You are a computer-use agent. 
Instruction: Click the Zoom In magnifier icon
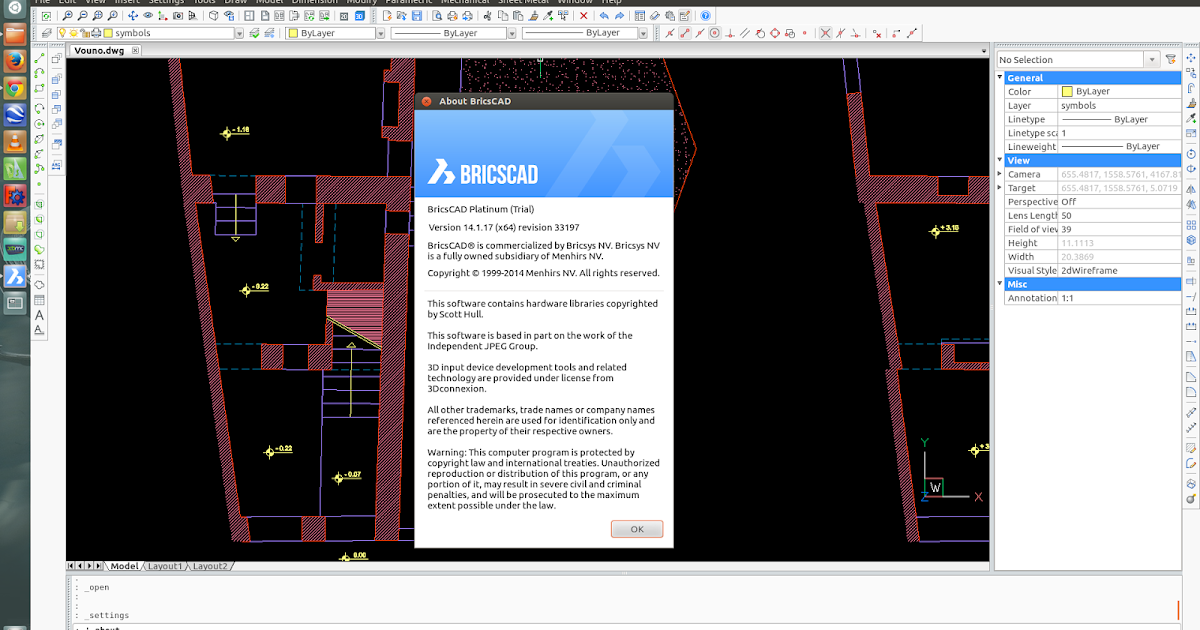67,16
